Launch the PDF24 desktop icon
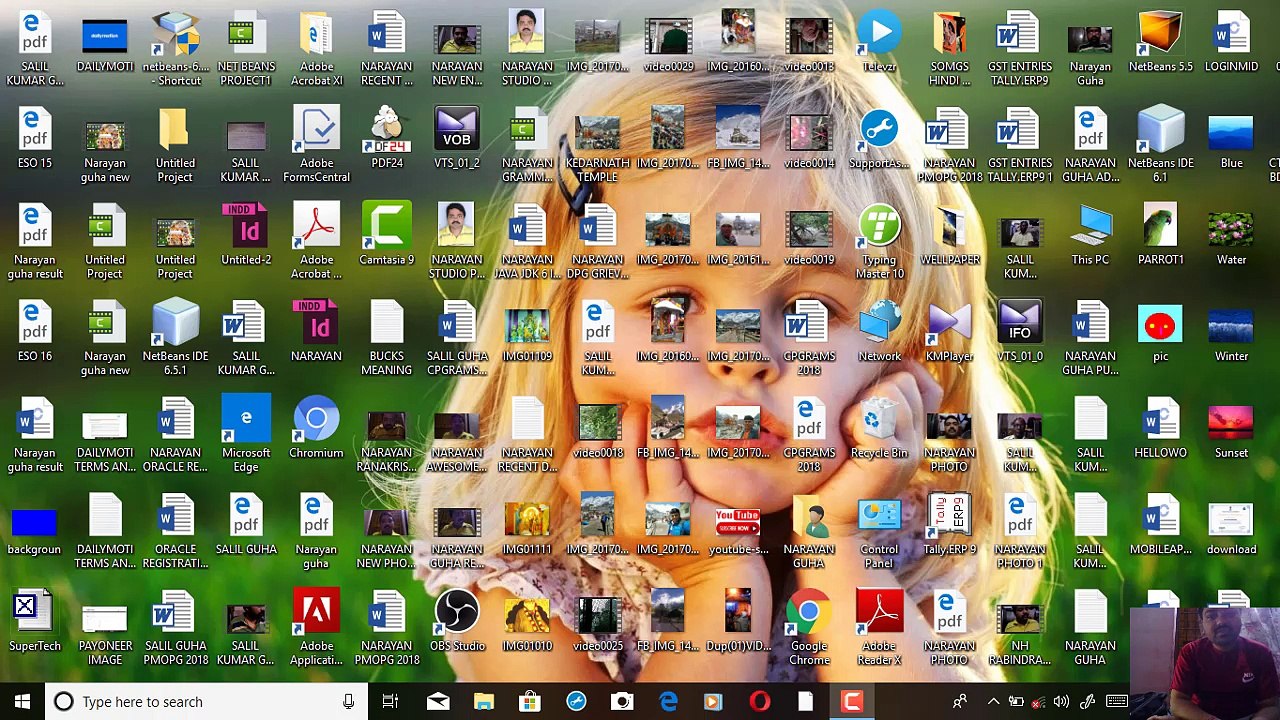The width and height of the screenshot is (1280, 720). click(x=386, y=138)
